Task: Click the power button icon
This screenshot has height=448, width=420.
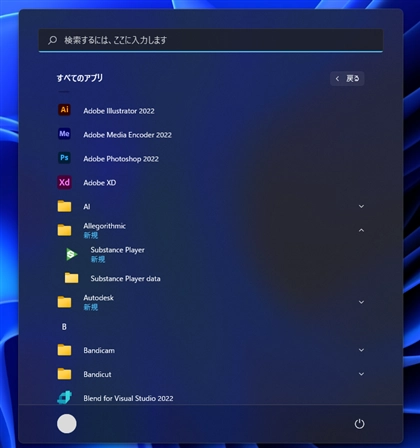Action: pos(359,424)
